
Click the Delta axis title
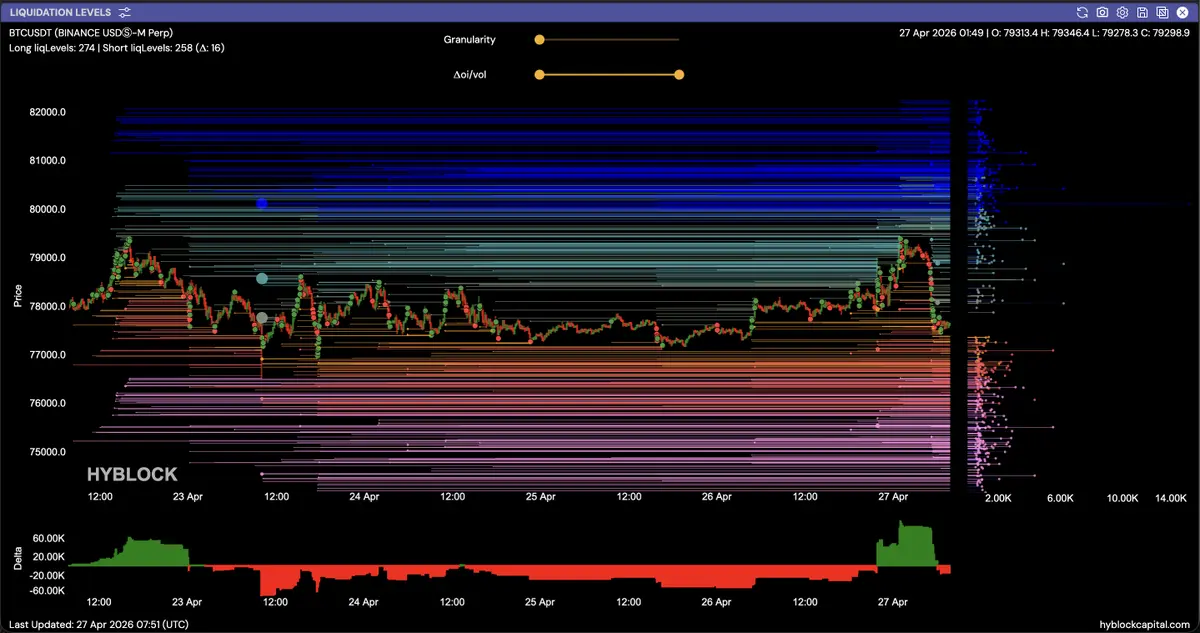18,559
